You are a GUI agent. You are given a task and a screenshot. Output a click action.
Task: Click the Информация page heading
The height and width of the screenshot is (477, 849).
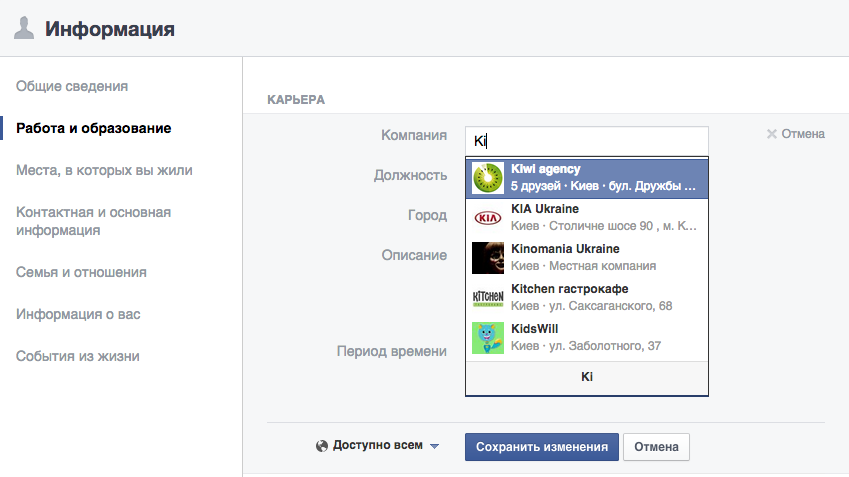point(110,29)
